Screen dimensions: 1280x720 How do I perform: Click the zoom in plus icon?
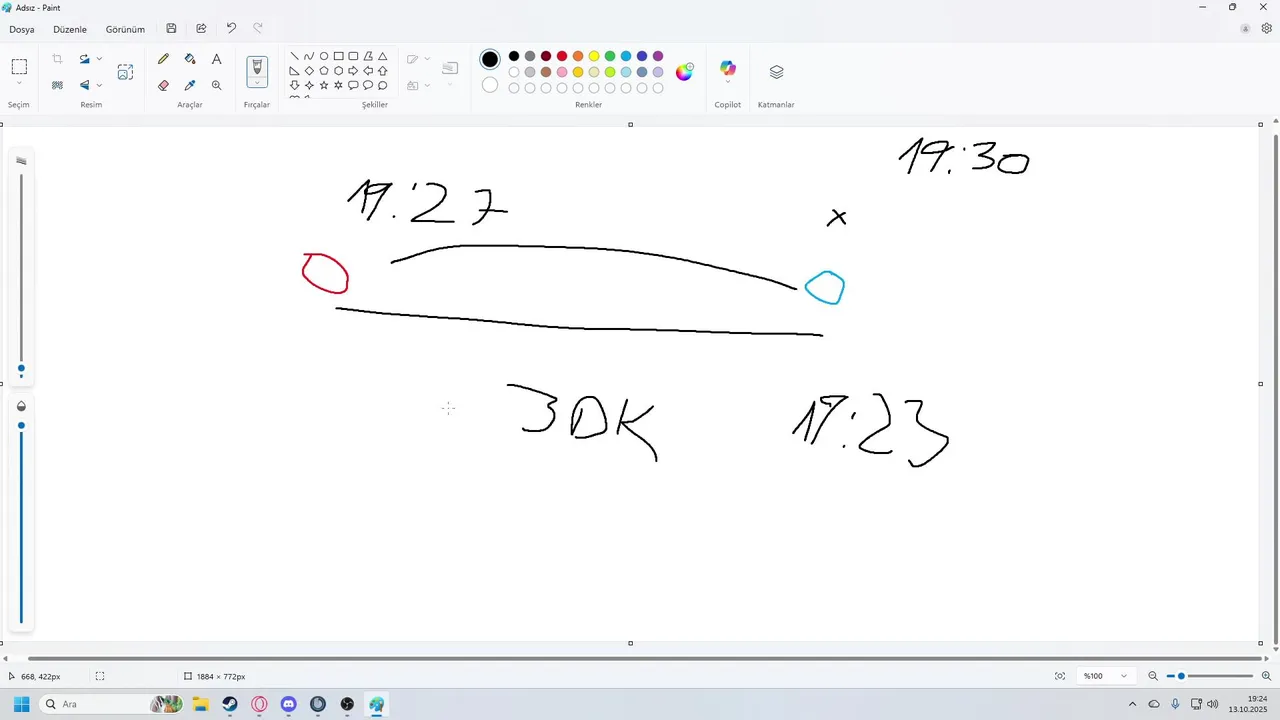click(1266, 676)
